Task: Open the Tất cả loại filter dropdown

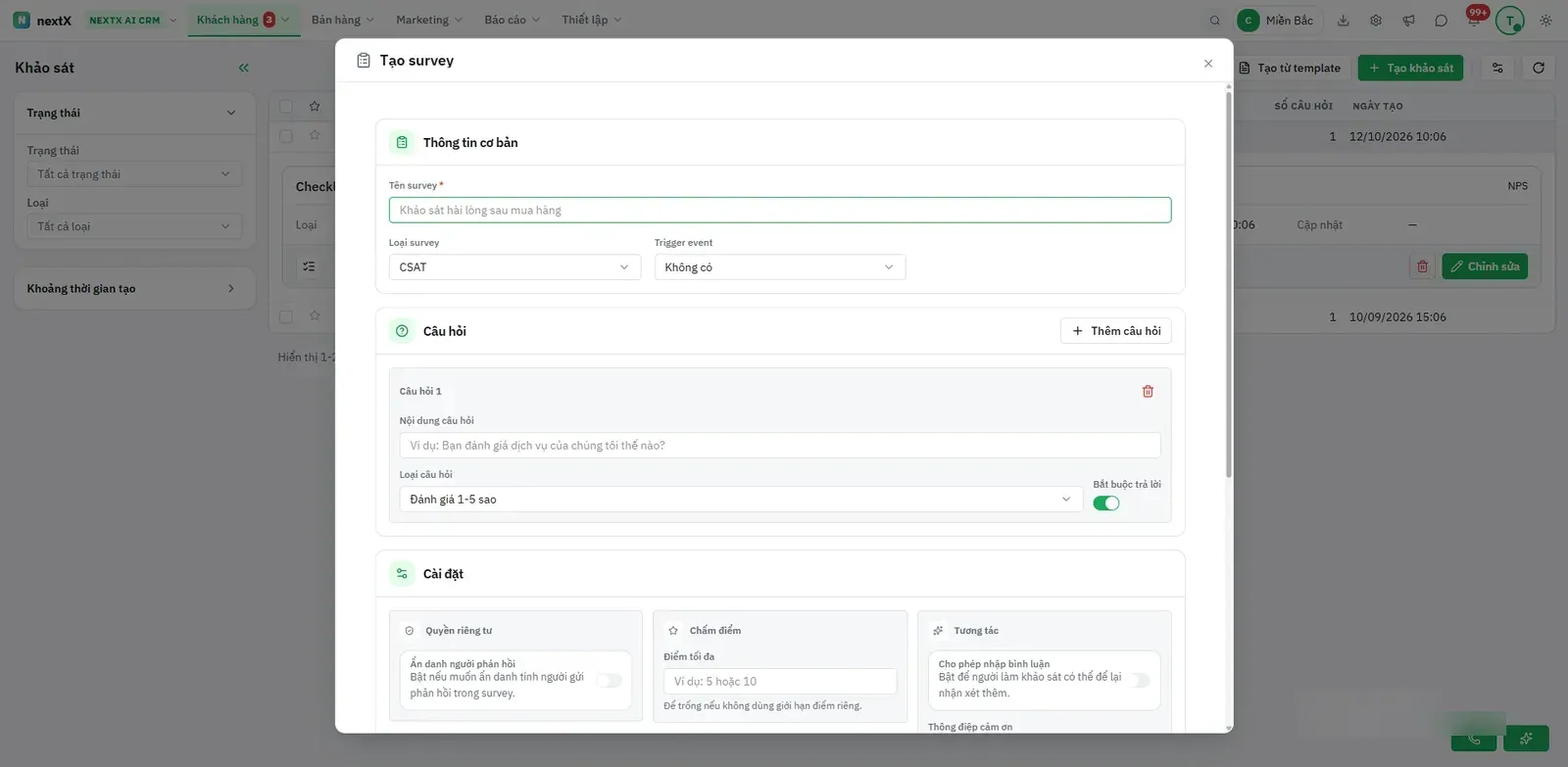Action: click(x=134, y=226)
